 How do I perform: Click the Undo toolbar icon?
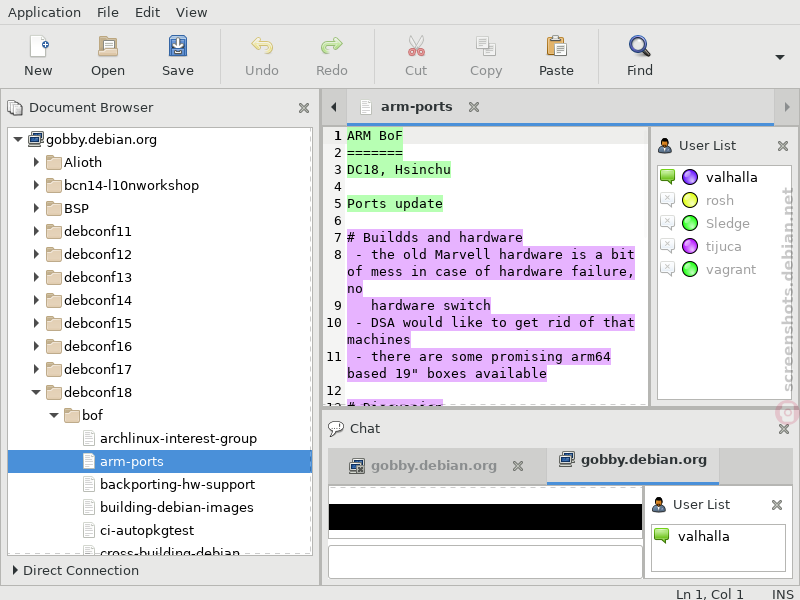click(262, 46)
